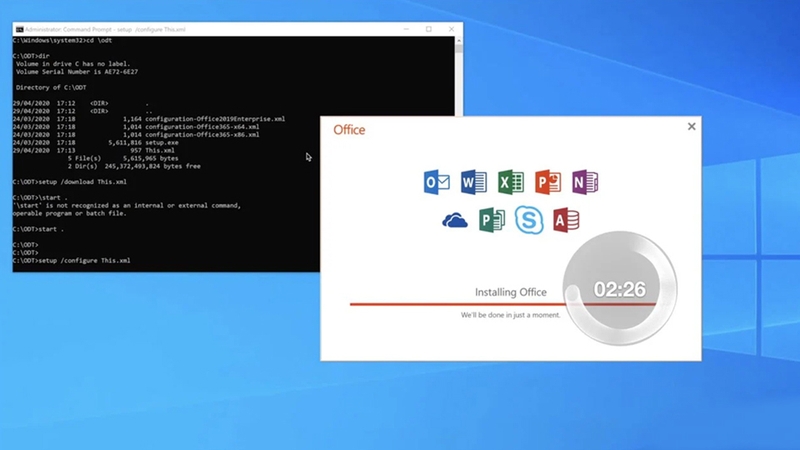Click "Volume in drive C has no label." line

click(73, 64)
